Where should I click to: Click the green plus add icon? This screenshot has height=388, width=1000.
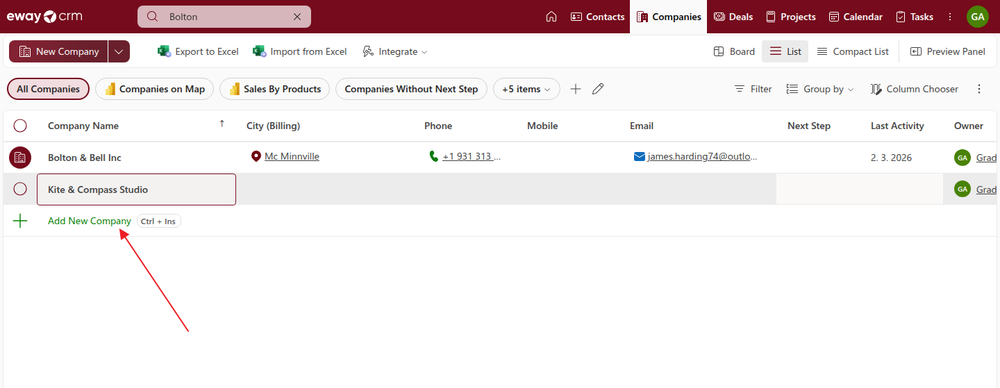pos(20,221)
